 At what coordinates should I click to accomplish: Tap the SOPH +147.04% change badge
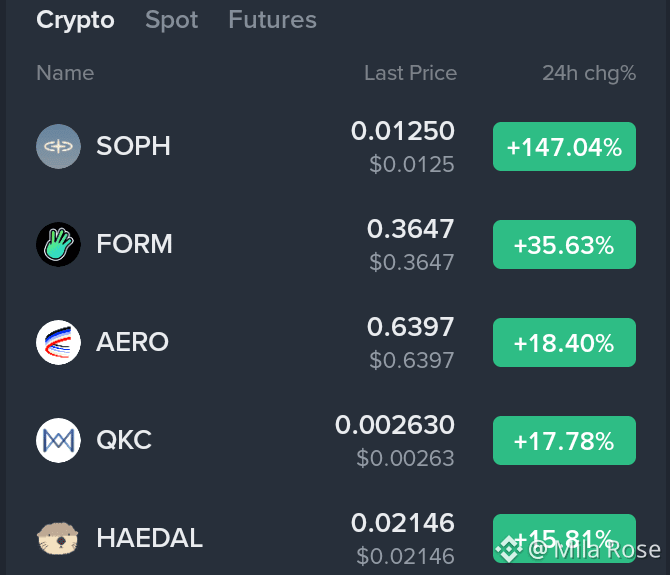564,147
